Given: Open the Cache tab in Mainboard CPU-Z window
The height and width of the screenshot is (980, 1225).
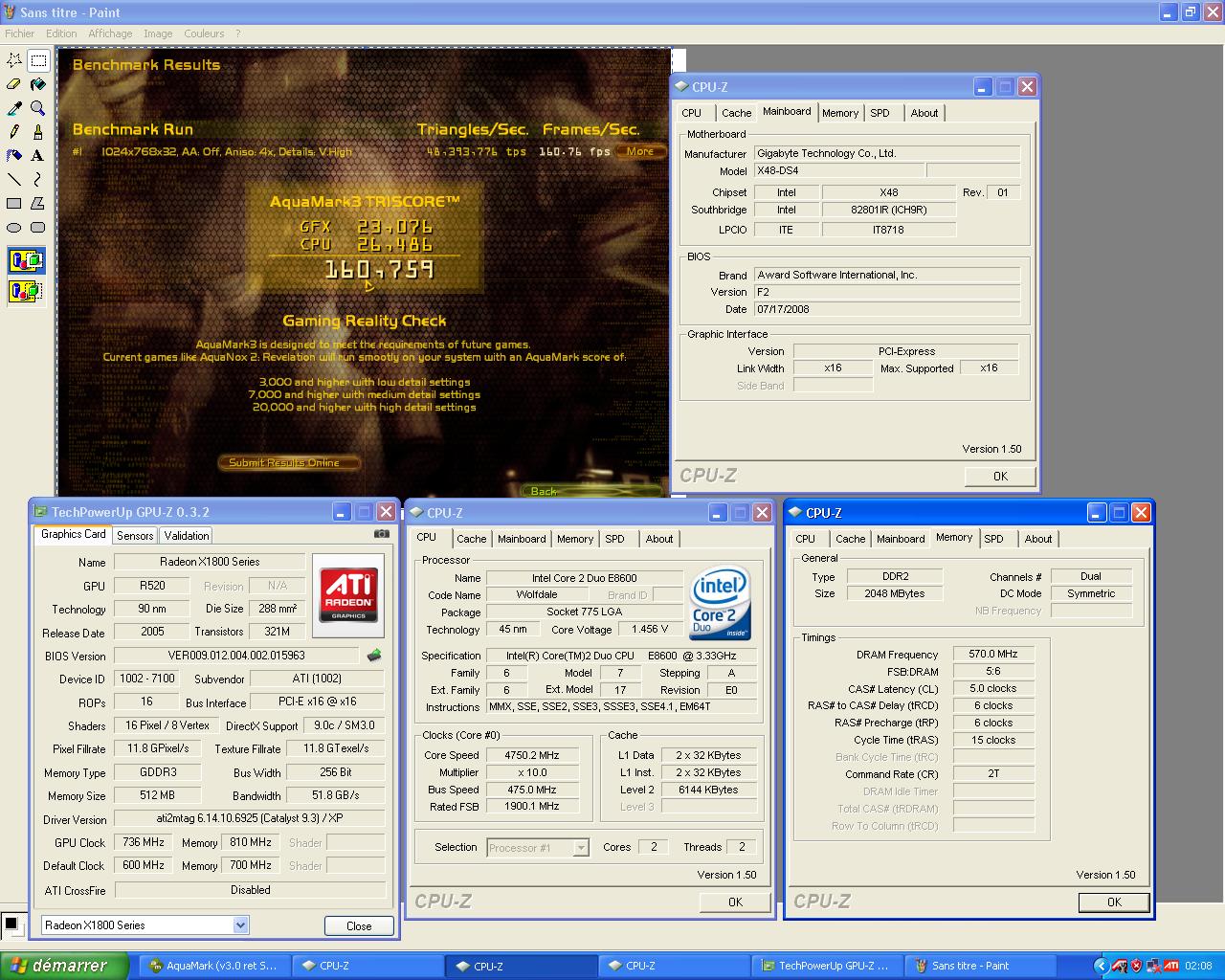Looking at the screenshot, I should coord(736,113).
